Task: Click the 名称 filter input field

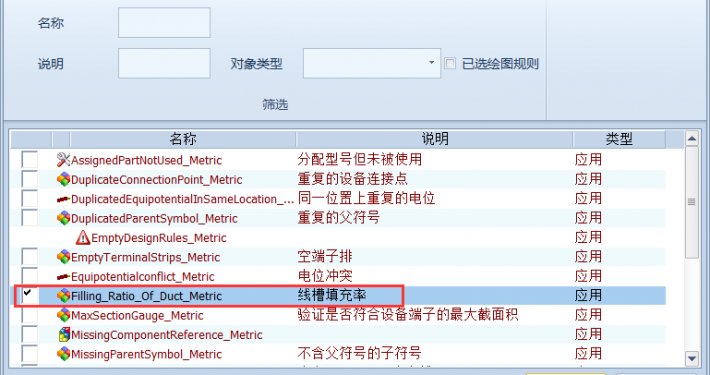Action: 164,22
